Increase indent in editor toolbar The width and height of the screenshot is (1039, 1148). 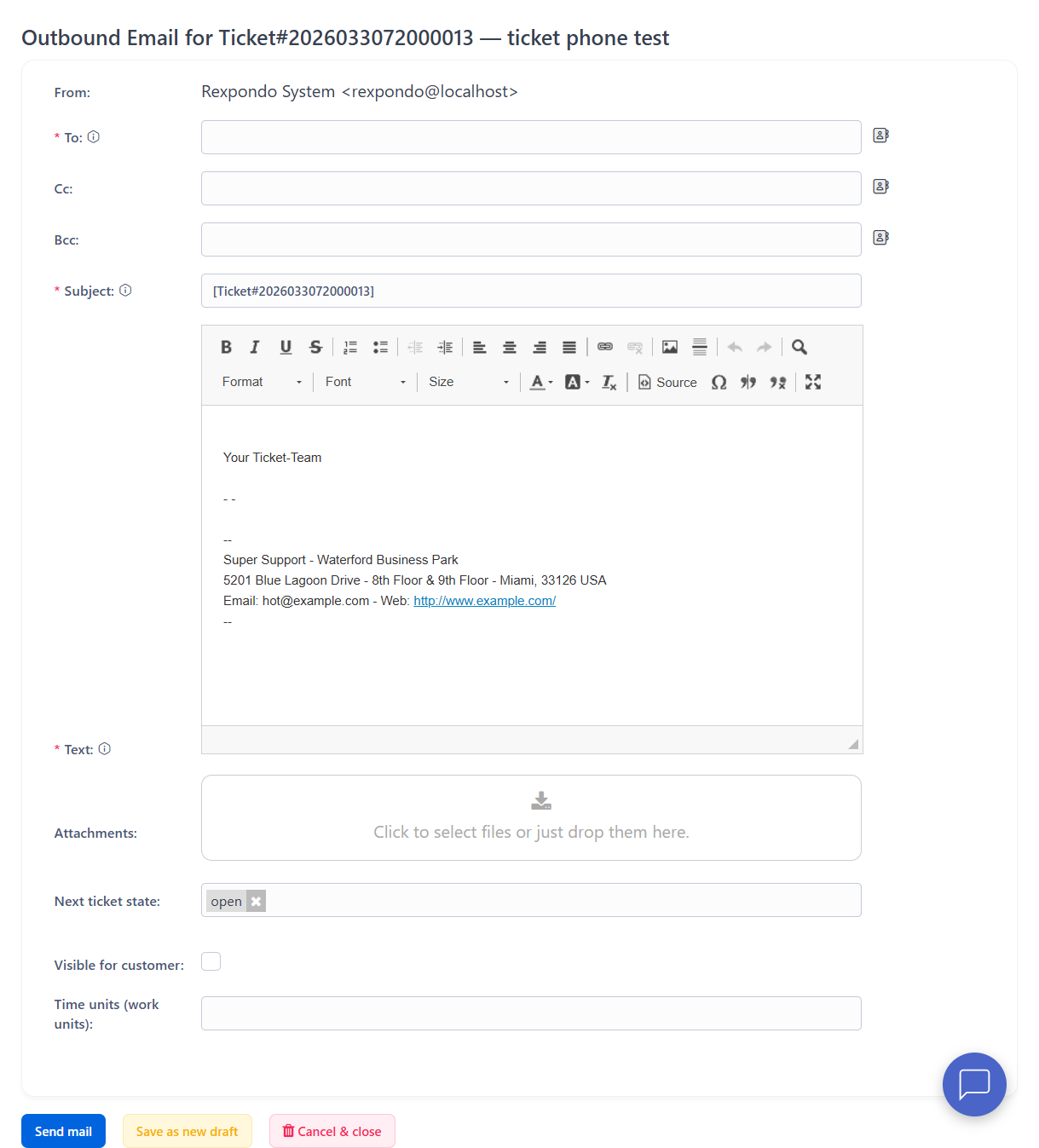(x=445, y=347)
